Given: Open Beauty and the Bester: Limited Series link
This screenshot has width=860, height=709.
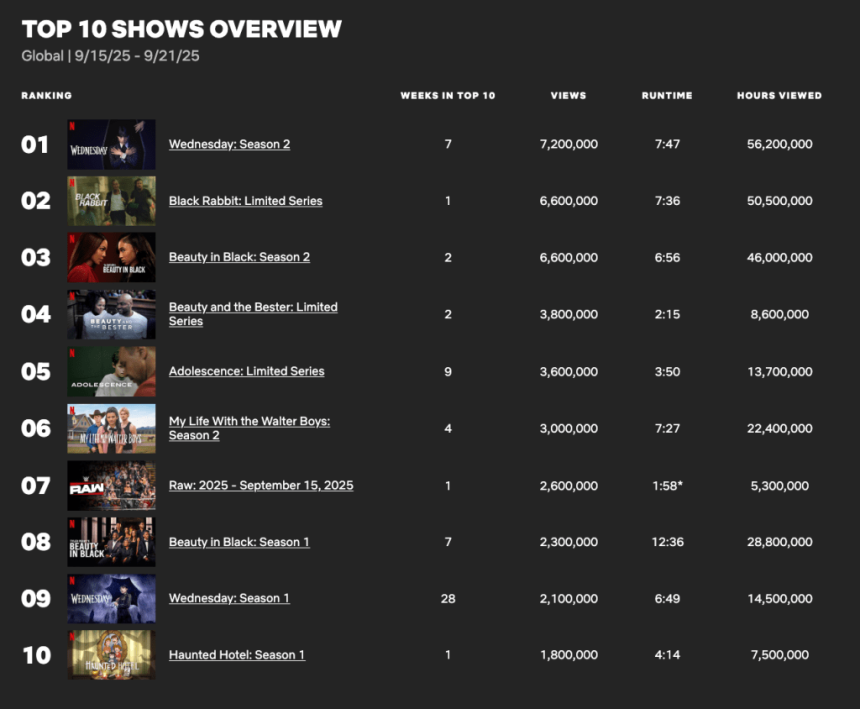Looking at the screenshot, I should click(253, 314).
